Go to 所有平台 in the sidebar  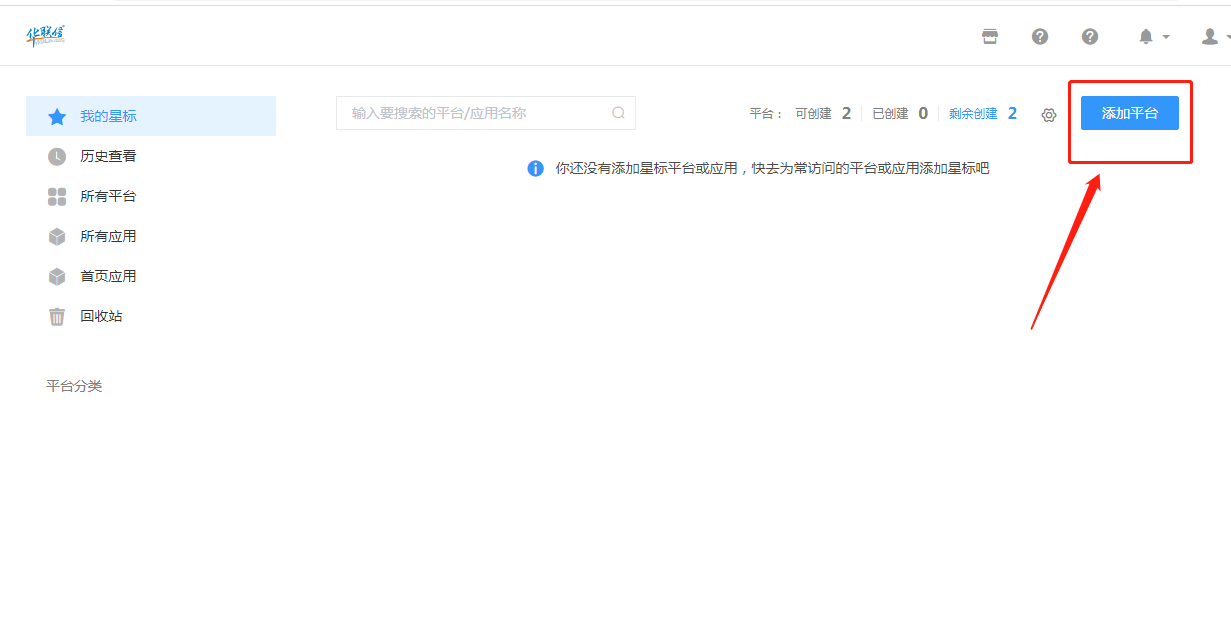tap(151, 196)
